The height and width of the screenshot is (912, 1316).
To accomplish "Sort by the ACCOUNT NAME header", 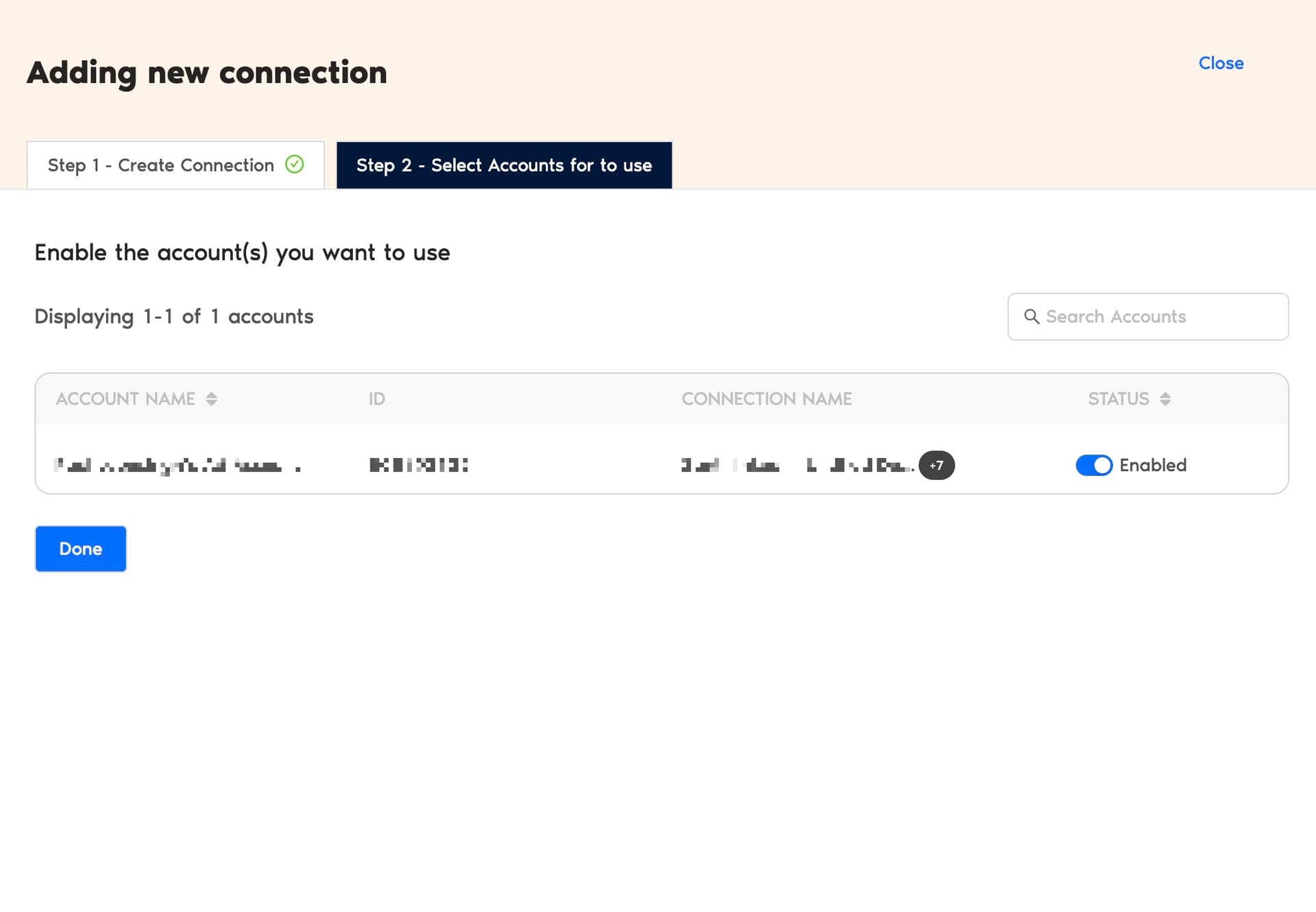I will click(x=125, y=399).
